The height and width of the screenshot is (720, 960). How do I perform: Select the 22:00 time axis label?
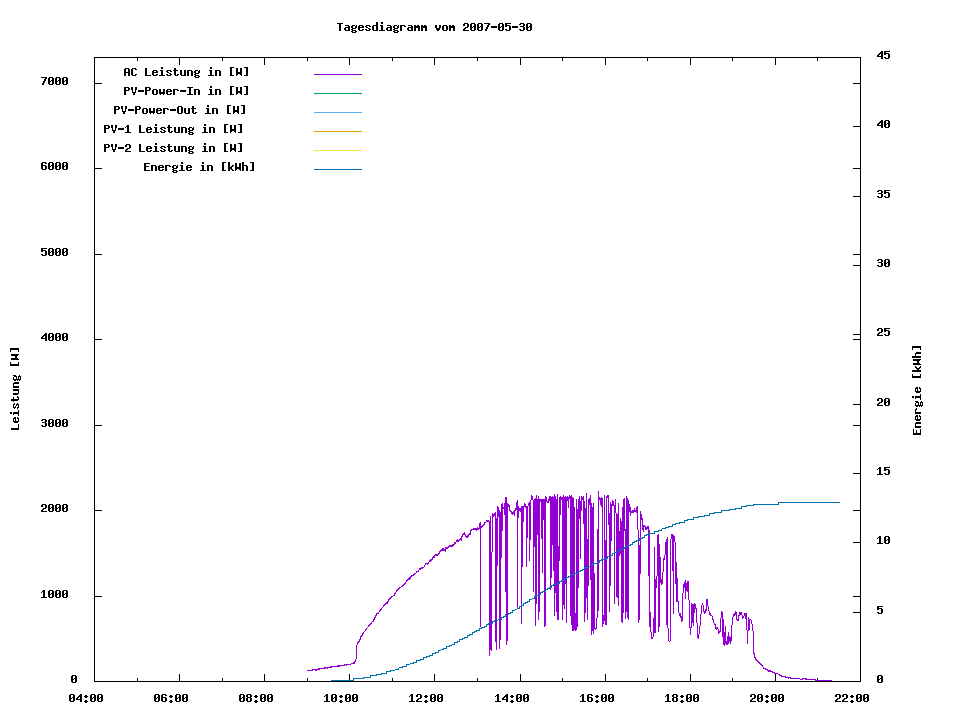click(854, 698)
